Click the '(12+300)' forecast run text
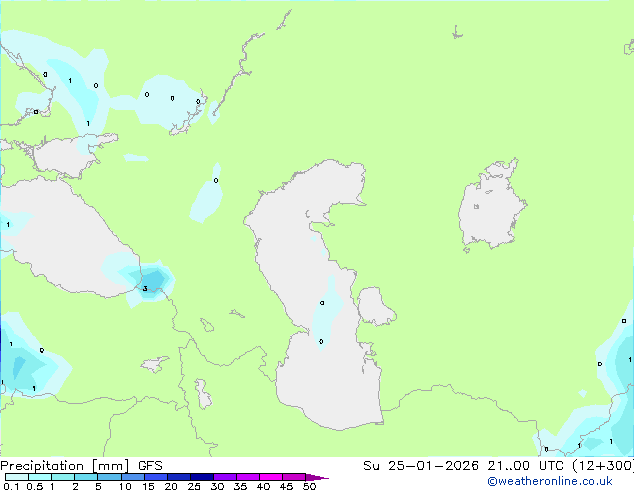This screenshot has height=490, width=634. [603, 466]
